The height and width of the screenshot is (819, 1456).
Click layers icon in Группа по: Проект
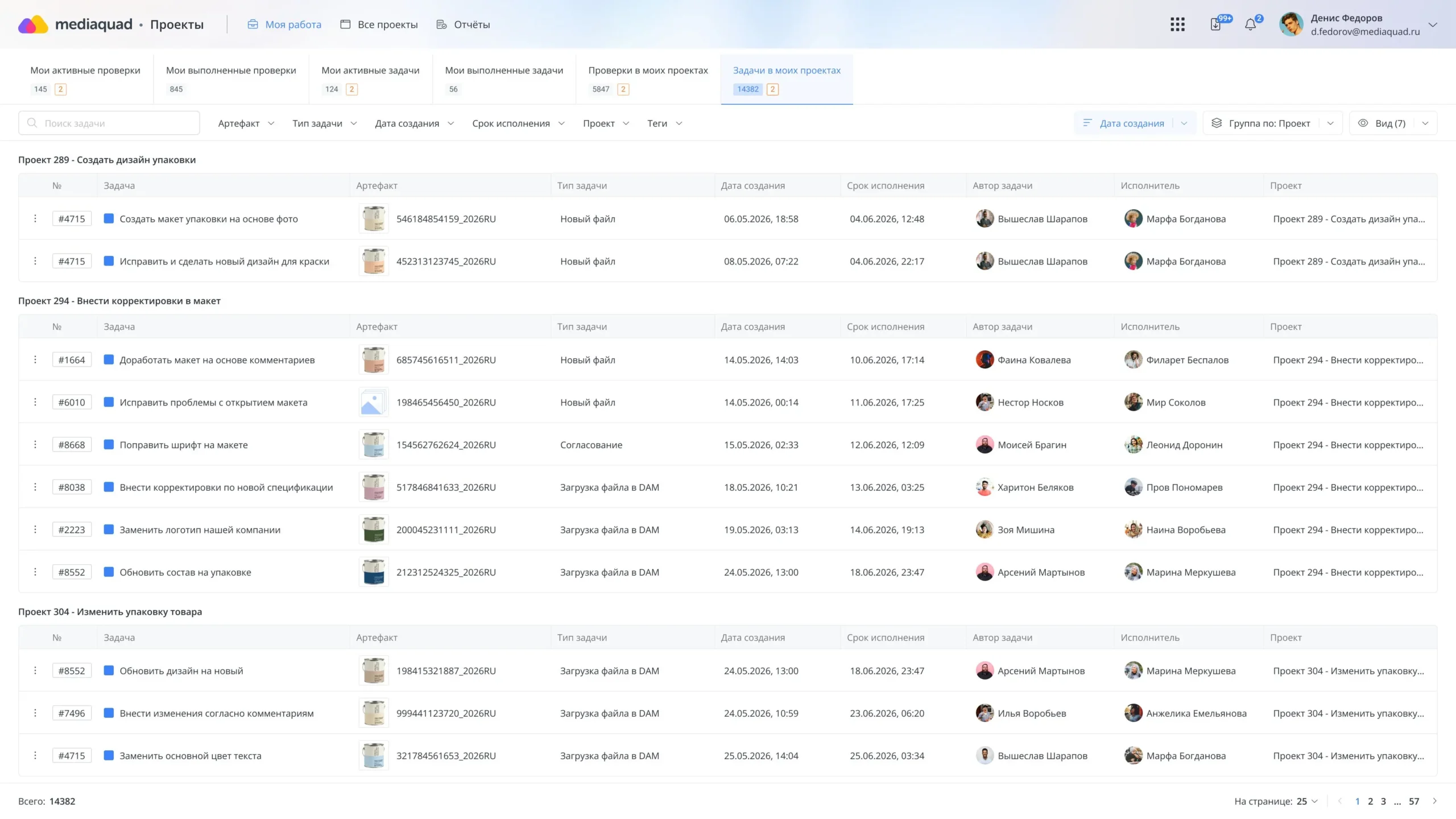[1217, 123]
